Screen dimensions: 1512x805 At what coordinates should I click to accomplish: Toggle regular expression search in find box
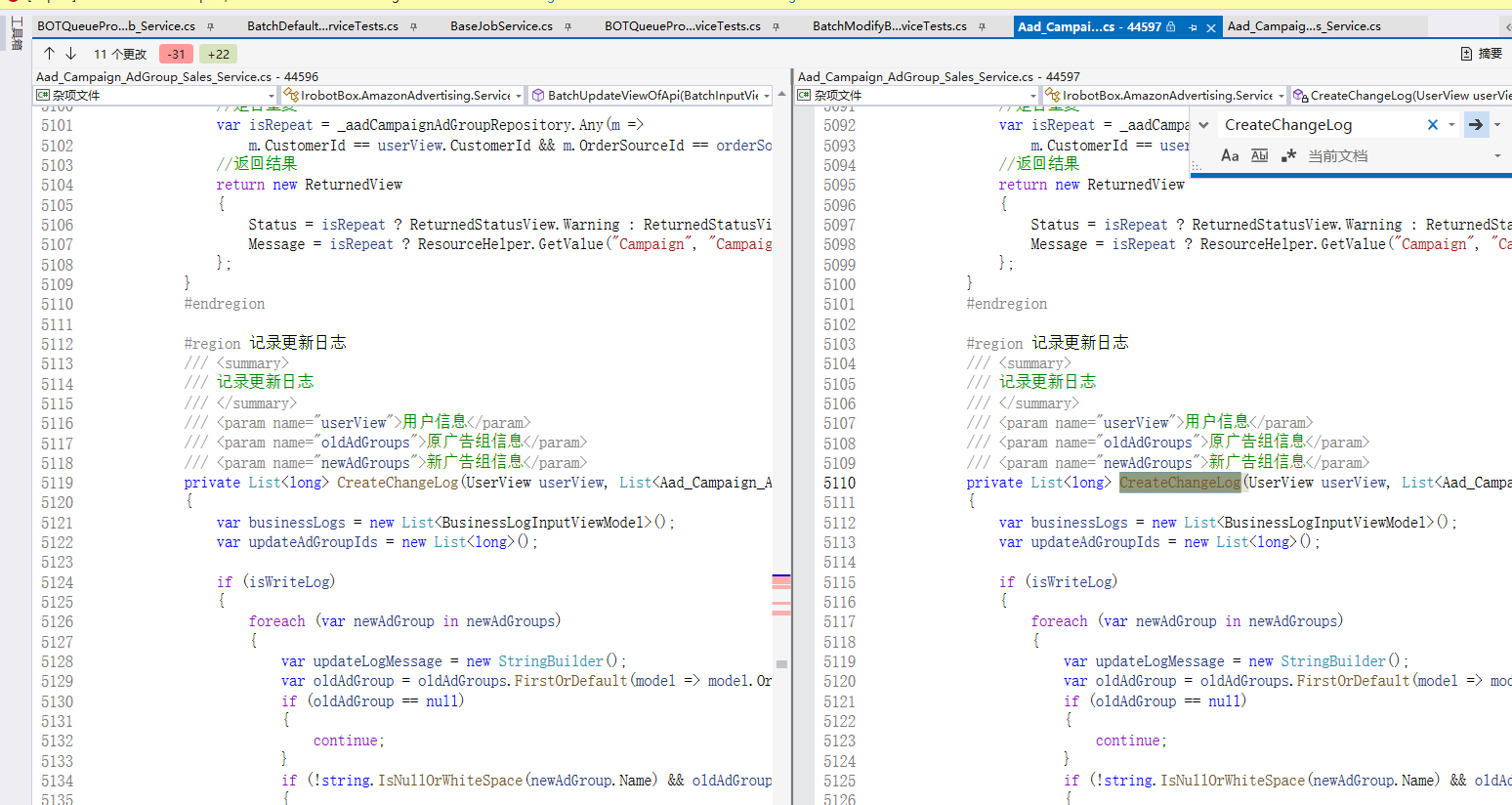coord(1289,155)
